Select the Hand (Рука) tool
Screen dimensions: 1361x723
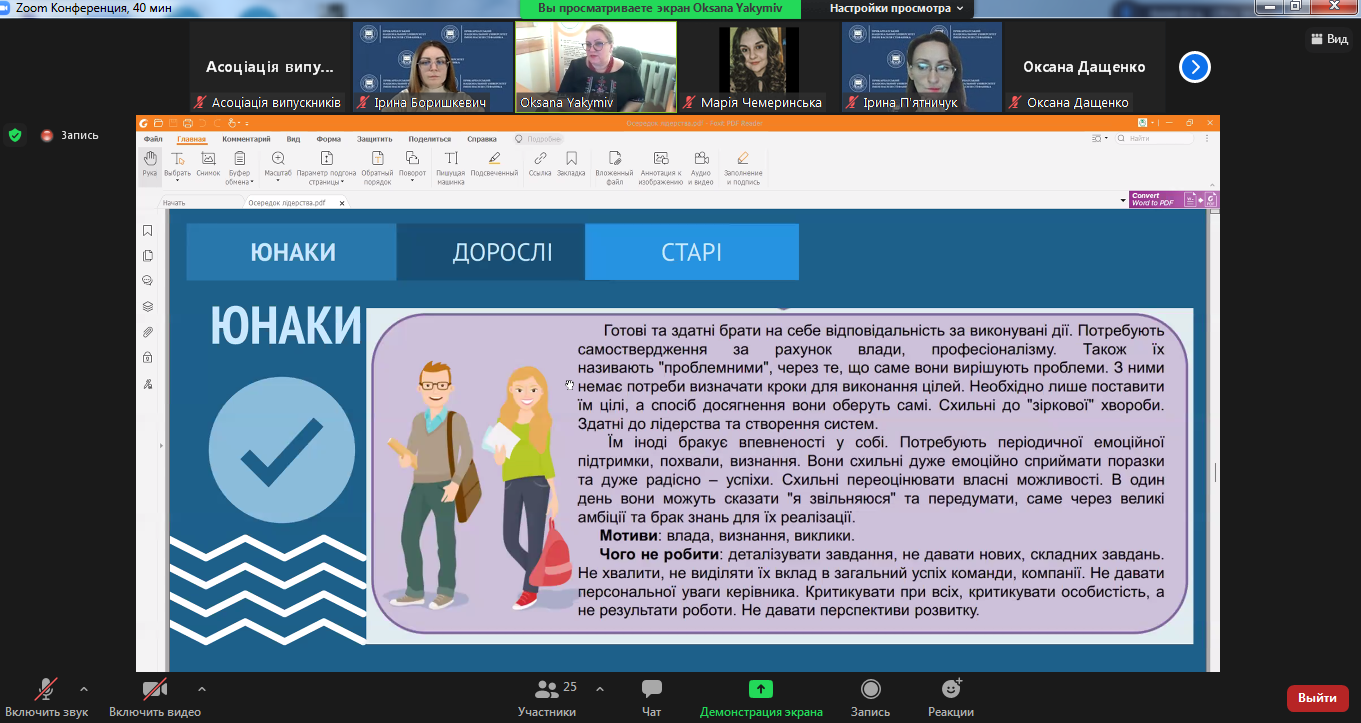point(149,165)
